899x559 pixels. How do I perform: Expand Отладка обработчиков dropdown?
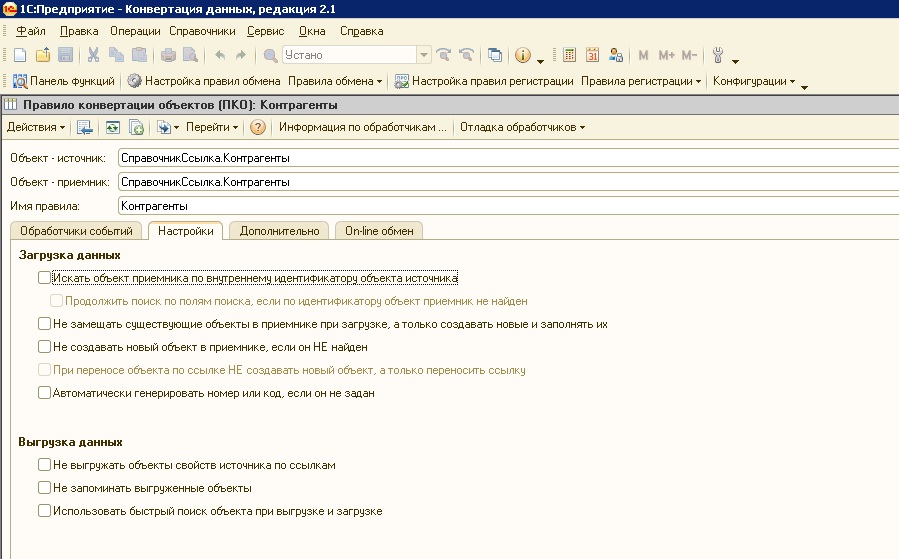pos(522,127)
